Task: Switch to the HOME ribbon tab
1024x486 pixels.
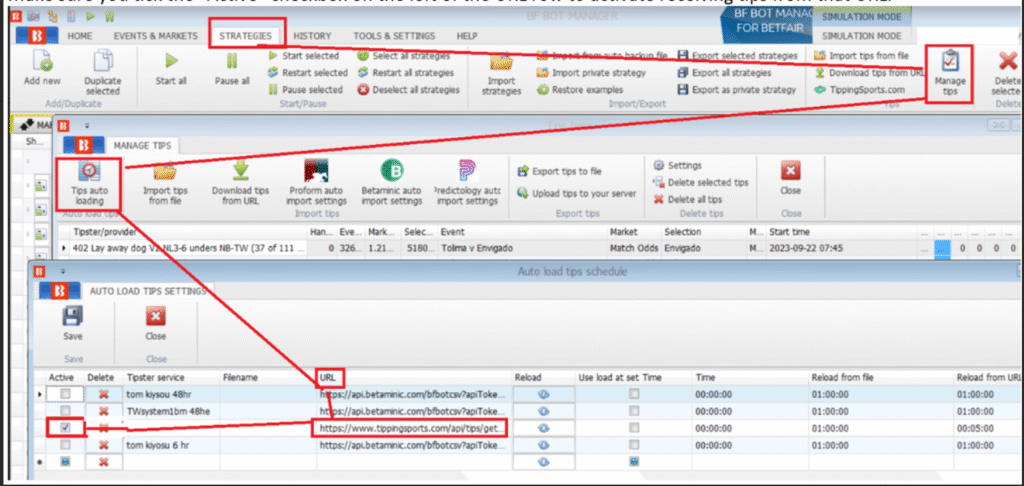Action: coord(80,36)
